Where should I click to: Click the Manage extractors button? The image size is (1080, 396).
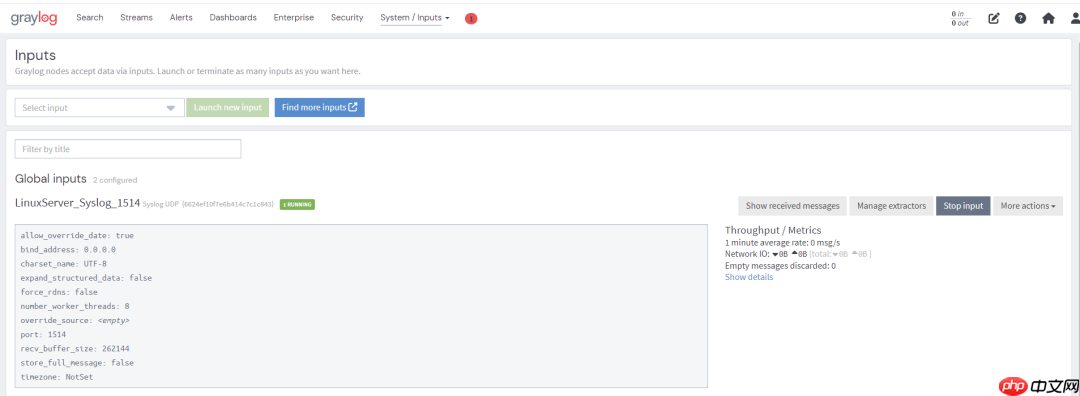[x=891, y=206]
